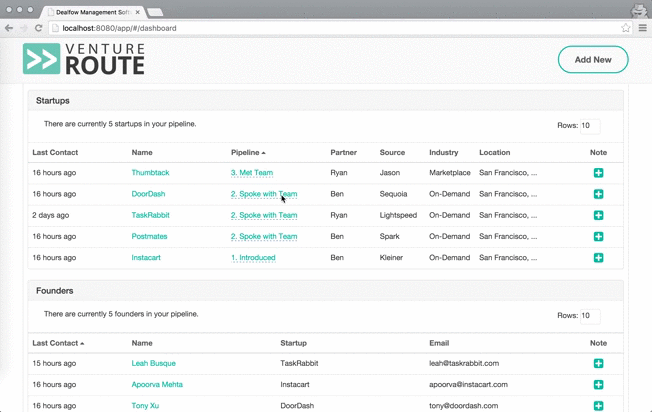Add note for DoorDash startup row

598,194
